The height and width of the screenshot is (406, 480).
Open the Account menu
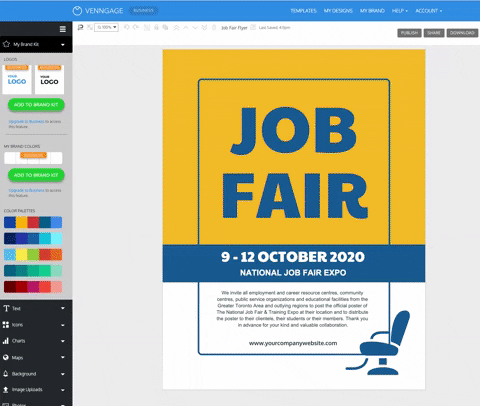tap(429, 11)
